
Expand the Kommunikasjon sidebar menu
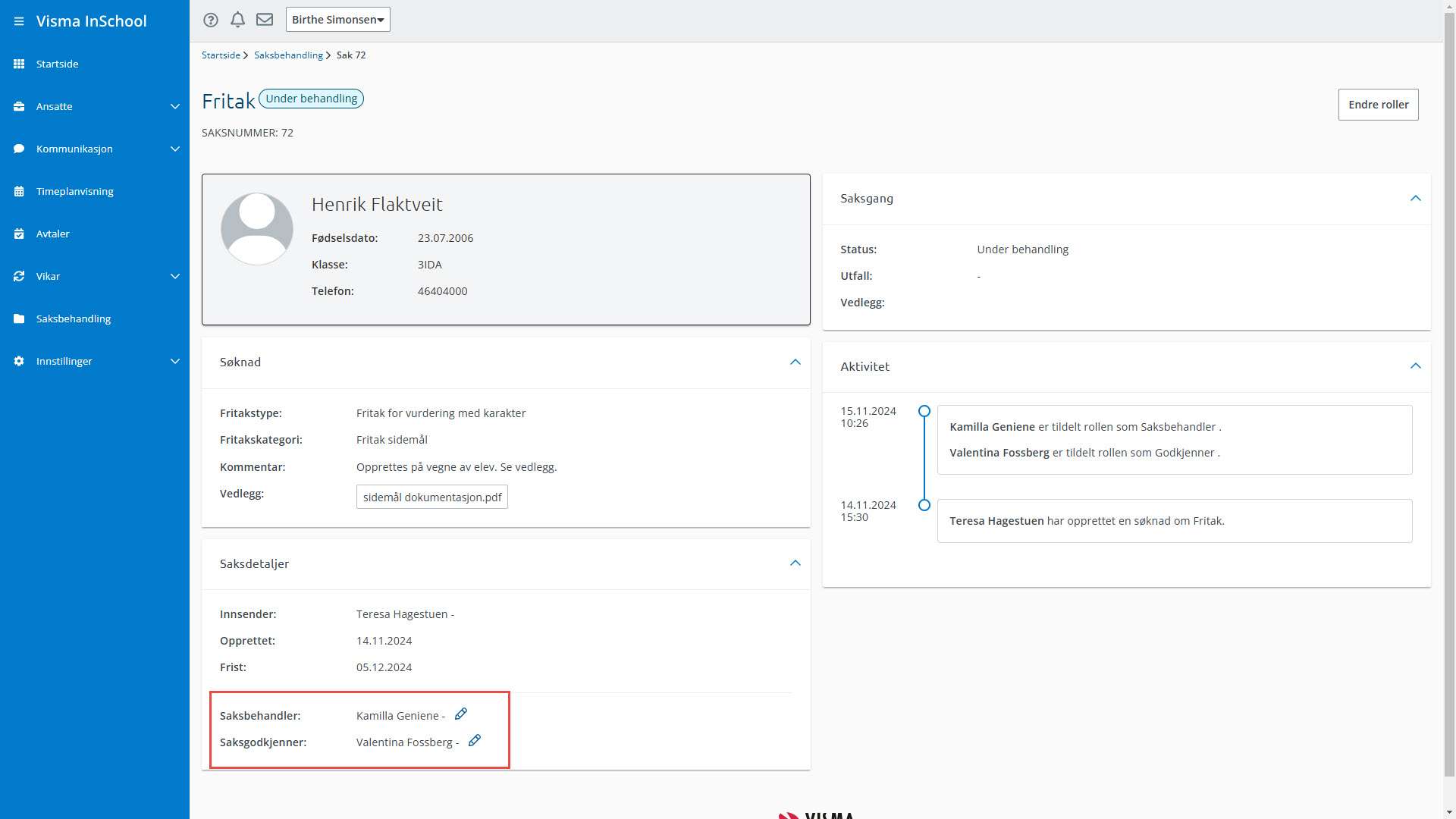(175, 149)
